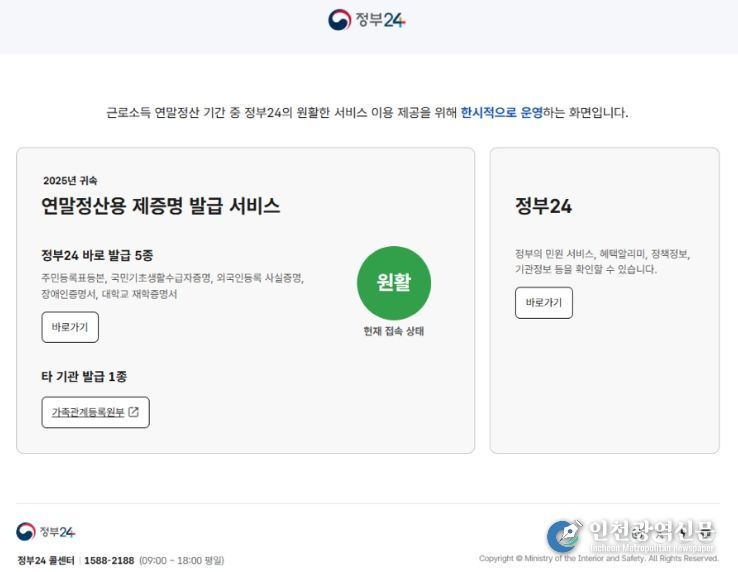Image resolution: width=738 pixels, height=572 pixels.
Task: Click the 2025년 귀속 label
Action: (70, 181)
